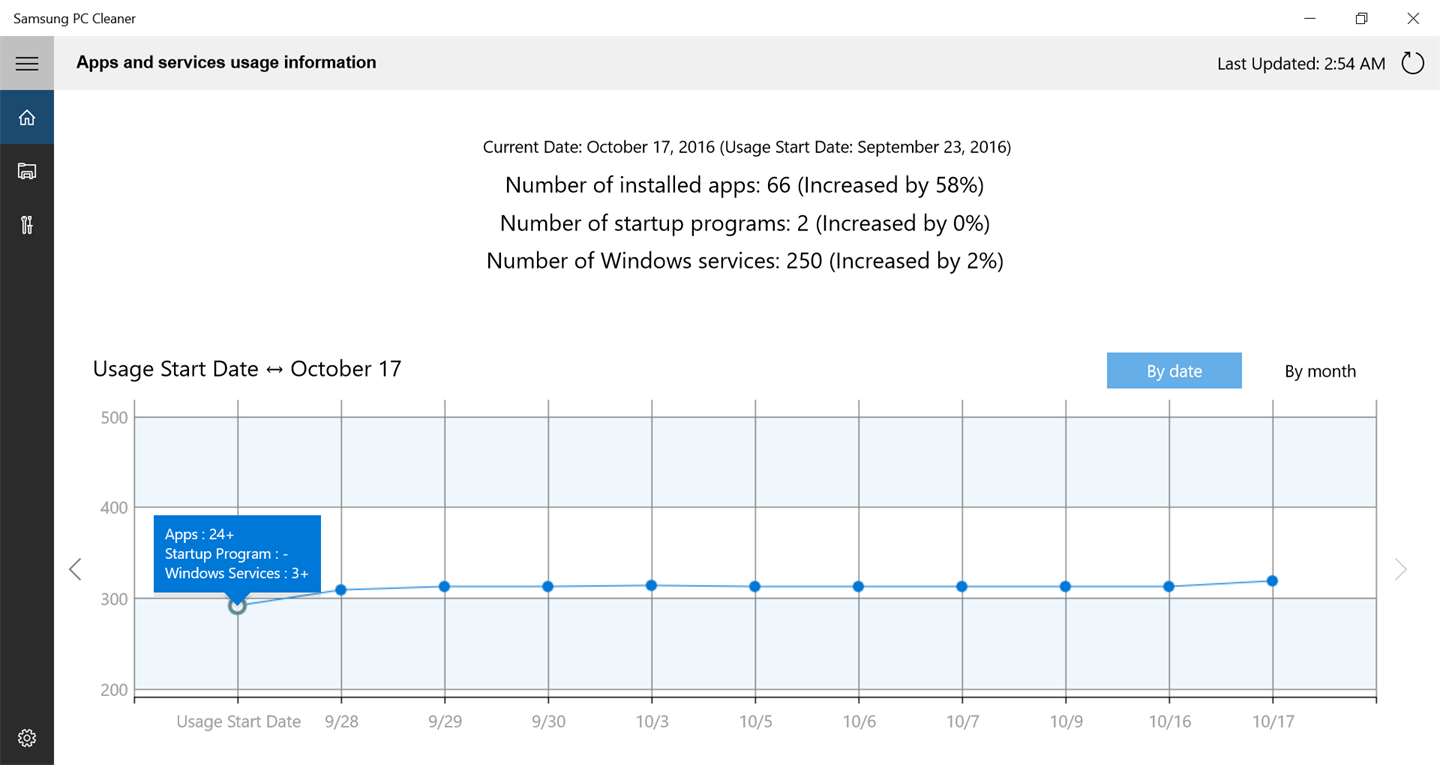The width and height of the screenshot is (1440, 765).
Task: Click the 10/6 data point on chart
Action: point(858,586)
